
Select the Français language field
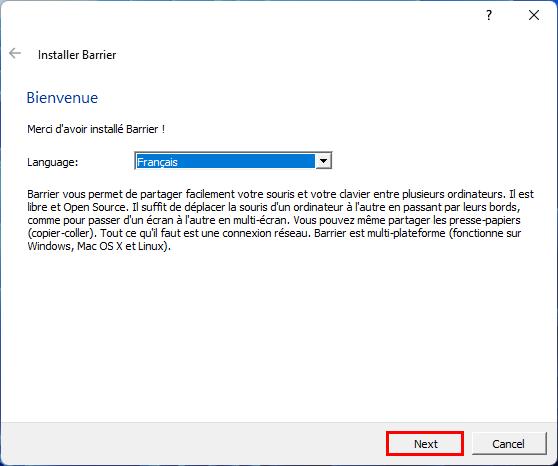233,161
